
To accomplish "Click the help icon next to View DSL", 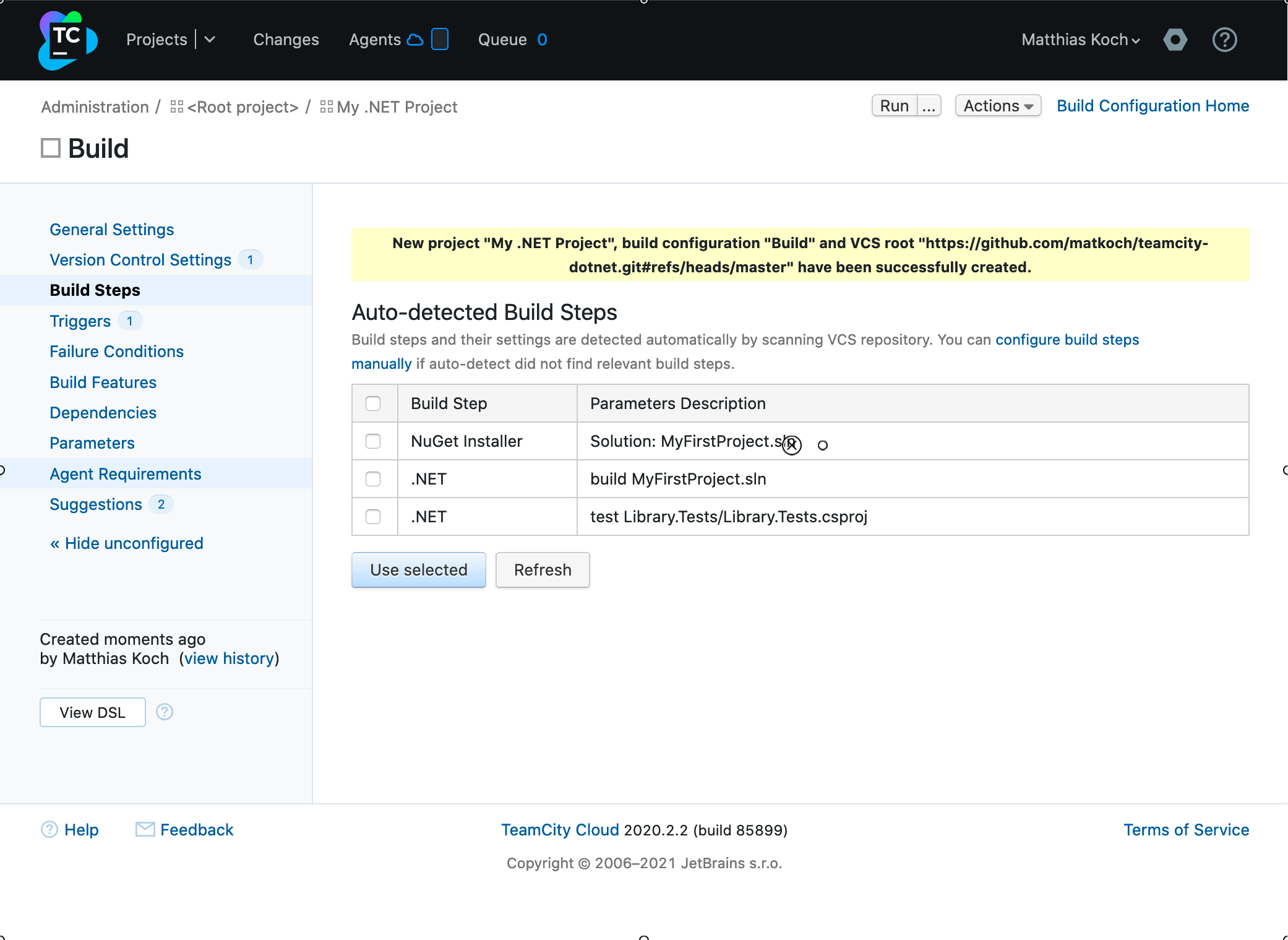I will [x=165, y=712].
